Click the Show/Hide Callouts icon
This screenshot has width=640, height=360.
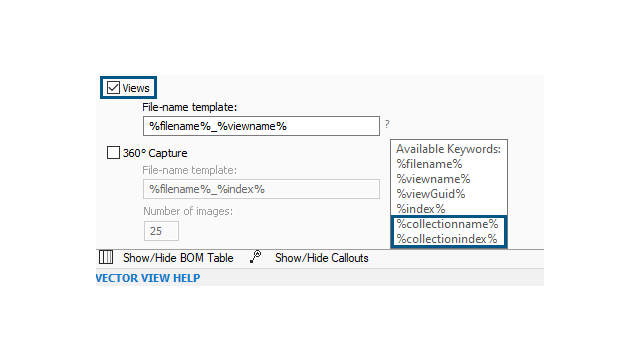click(256, 257)
